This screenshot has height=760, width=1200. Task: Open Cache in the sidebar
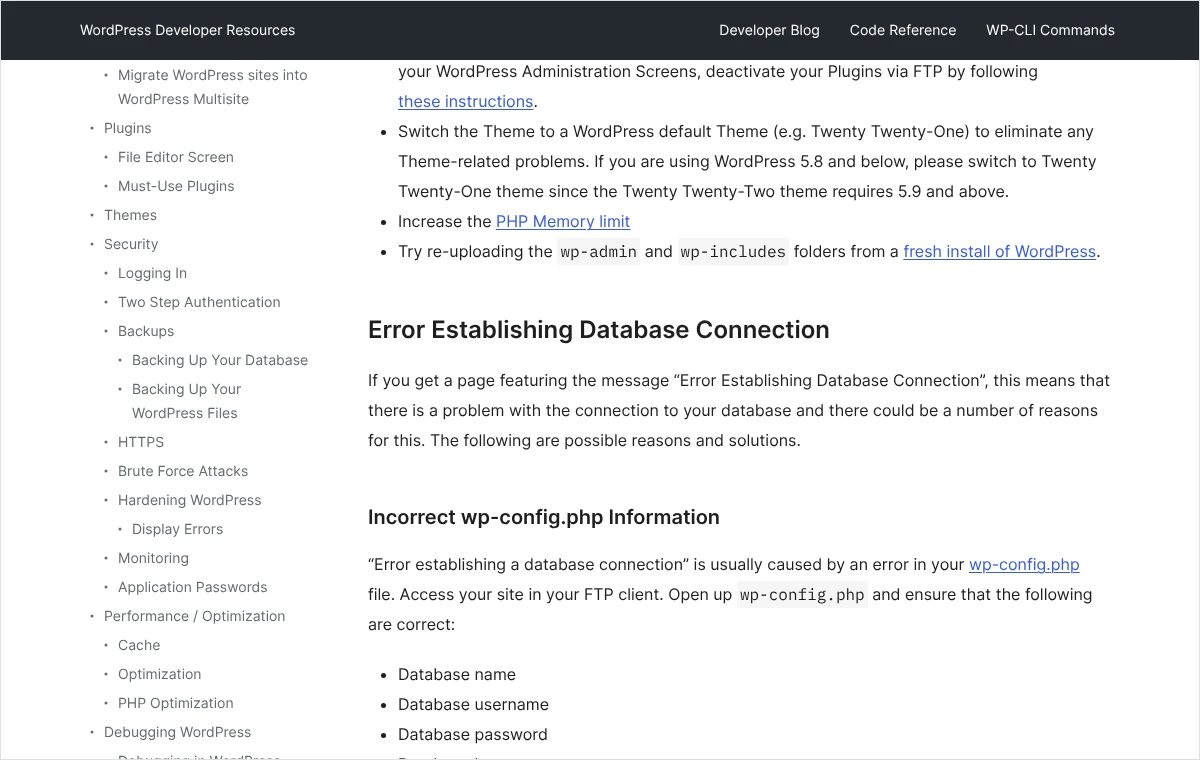click(x=139, y=645)
